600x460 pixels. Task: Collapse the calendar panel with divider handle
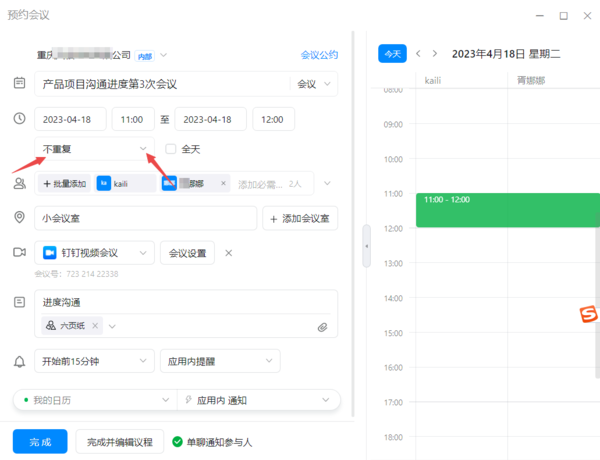366,246
